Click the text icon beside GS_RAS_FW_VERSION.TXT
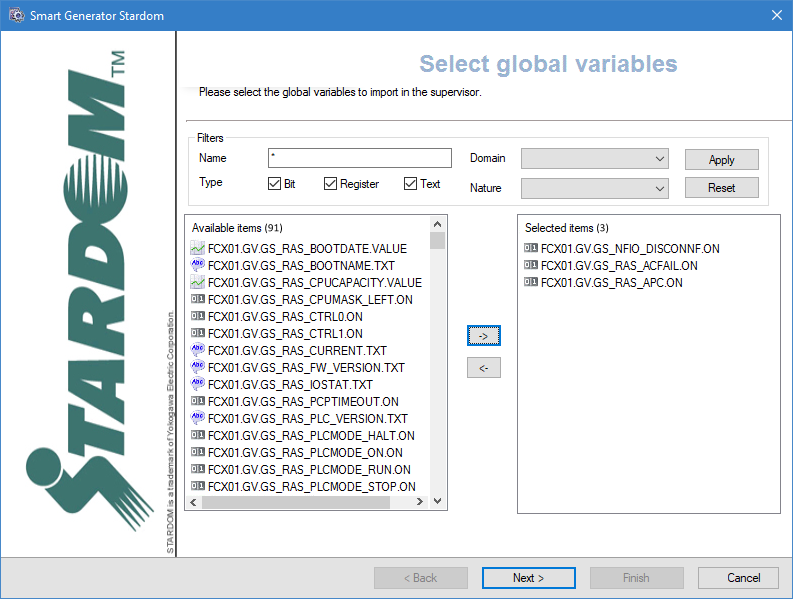The height and width of the screenshot is (599, 793). tap(197, 367)
